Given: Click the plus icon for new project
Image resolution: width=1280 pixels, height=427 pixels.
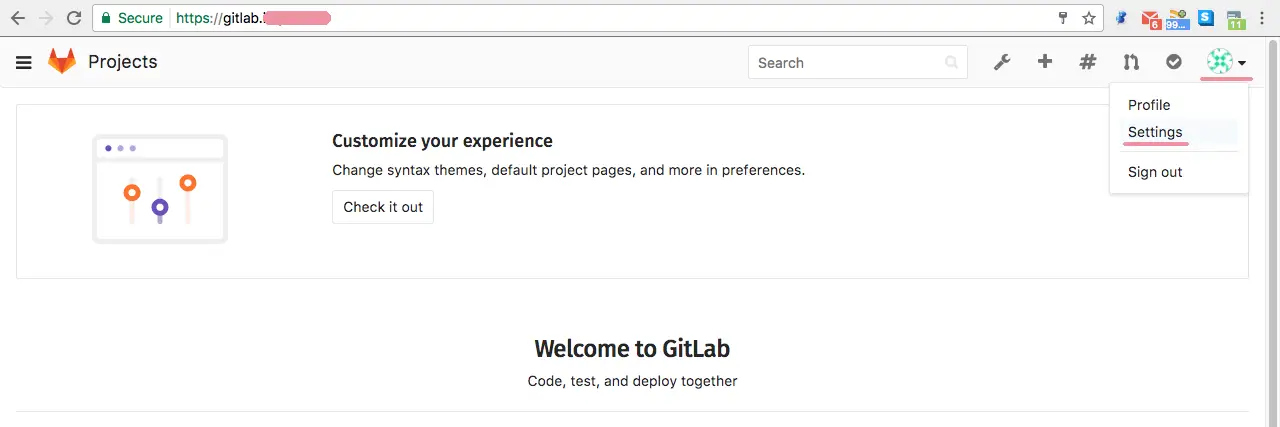Looking at the screenshot, I should coord(1045,62).
